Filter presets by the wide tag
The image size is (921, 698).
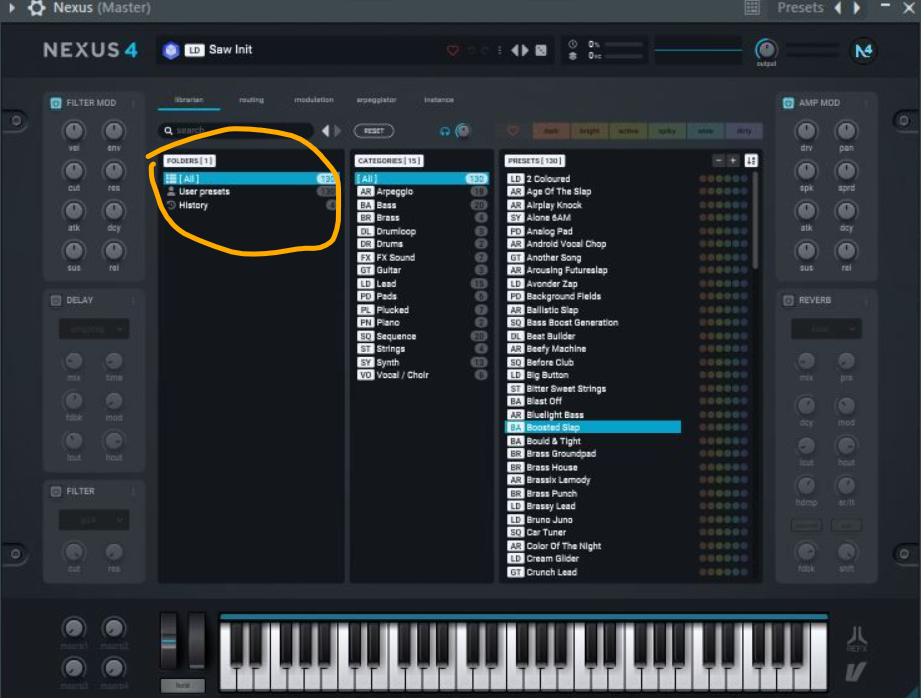click(x=705, y=131)
